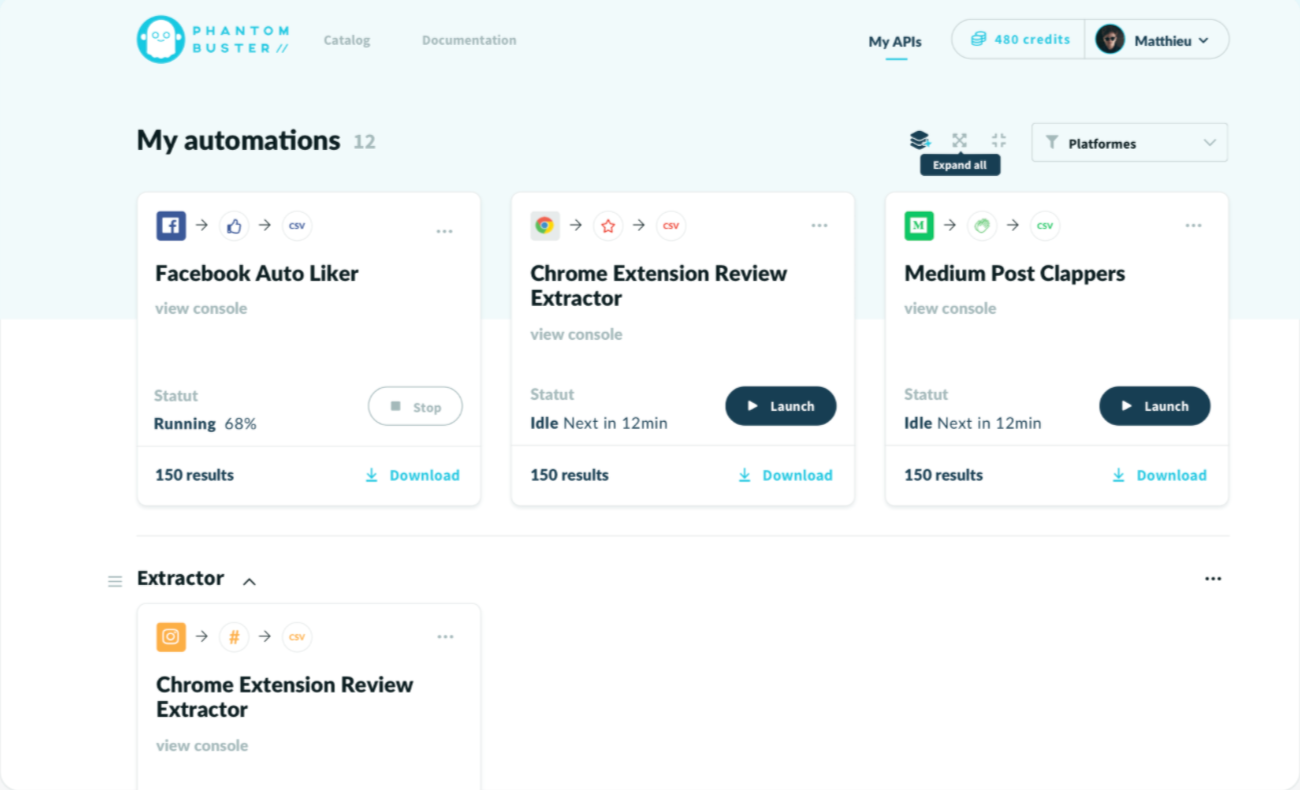Click the Chrome icon on review extractor card
The image size is (1300, 790).
tap(545, 226)
